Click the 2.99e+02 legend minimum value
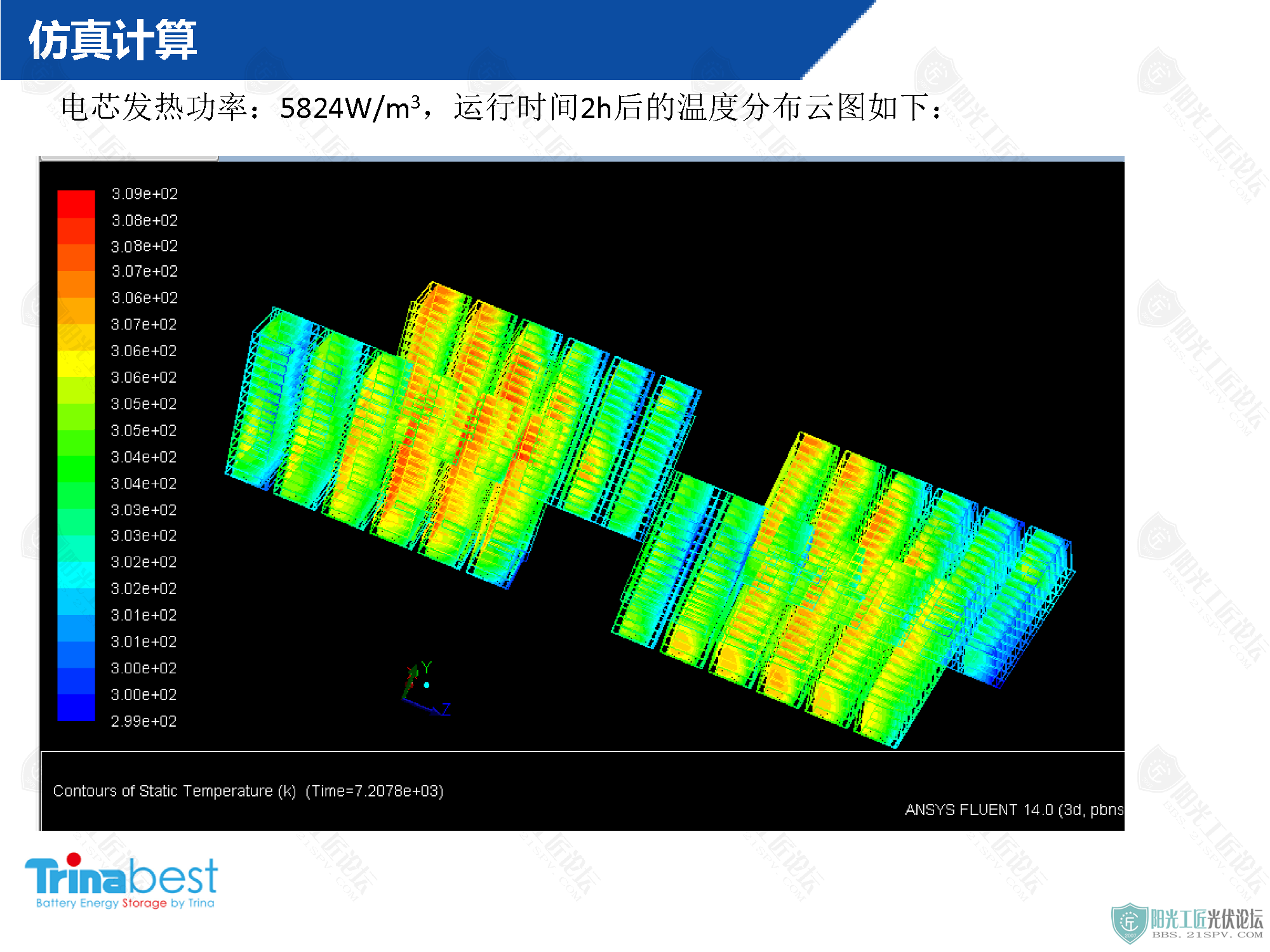 coord(144,721)
